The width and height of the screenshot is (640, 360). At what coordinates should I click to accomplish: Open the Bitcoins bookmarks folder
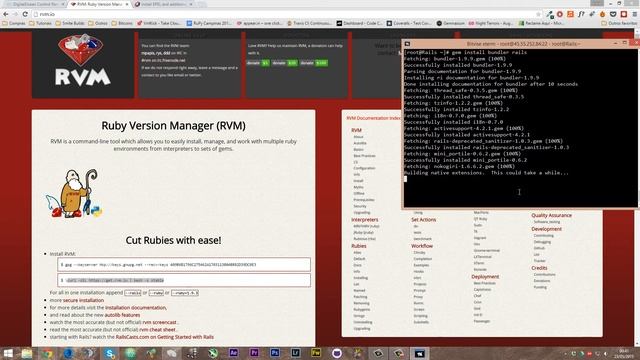tap(122, 23)
